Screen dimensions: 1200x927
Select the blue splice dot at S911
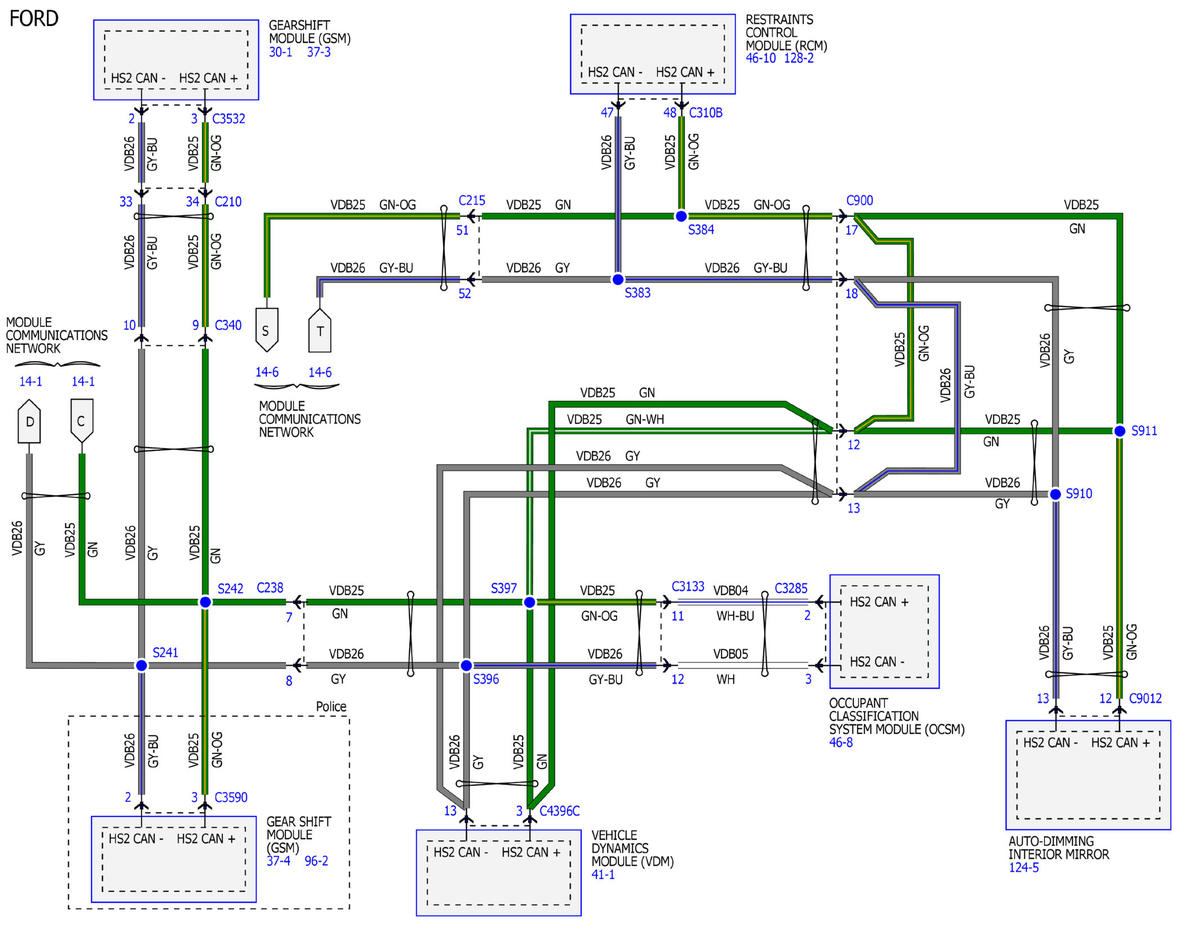[x=1119, y=431]
